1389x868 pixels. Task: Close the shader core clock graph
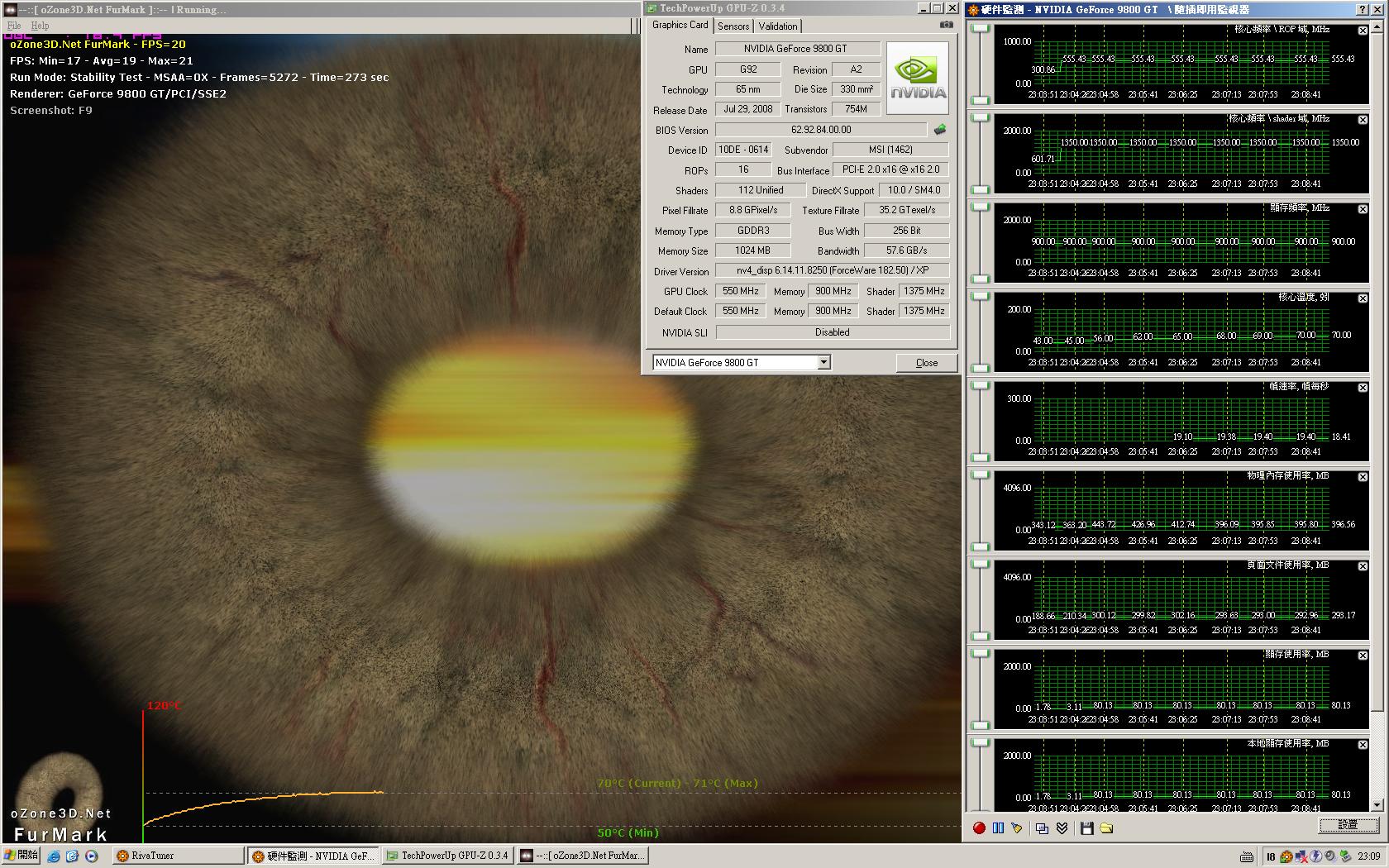(1363, 120)
